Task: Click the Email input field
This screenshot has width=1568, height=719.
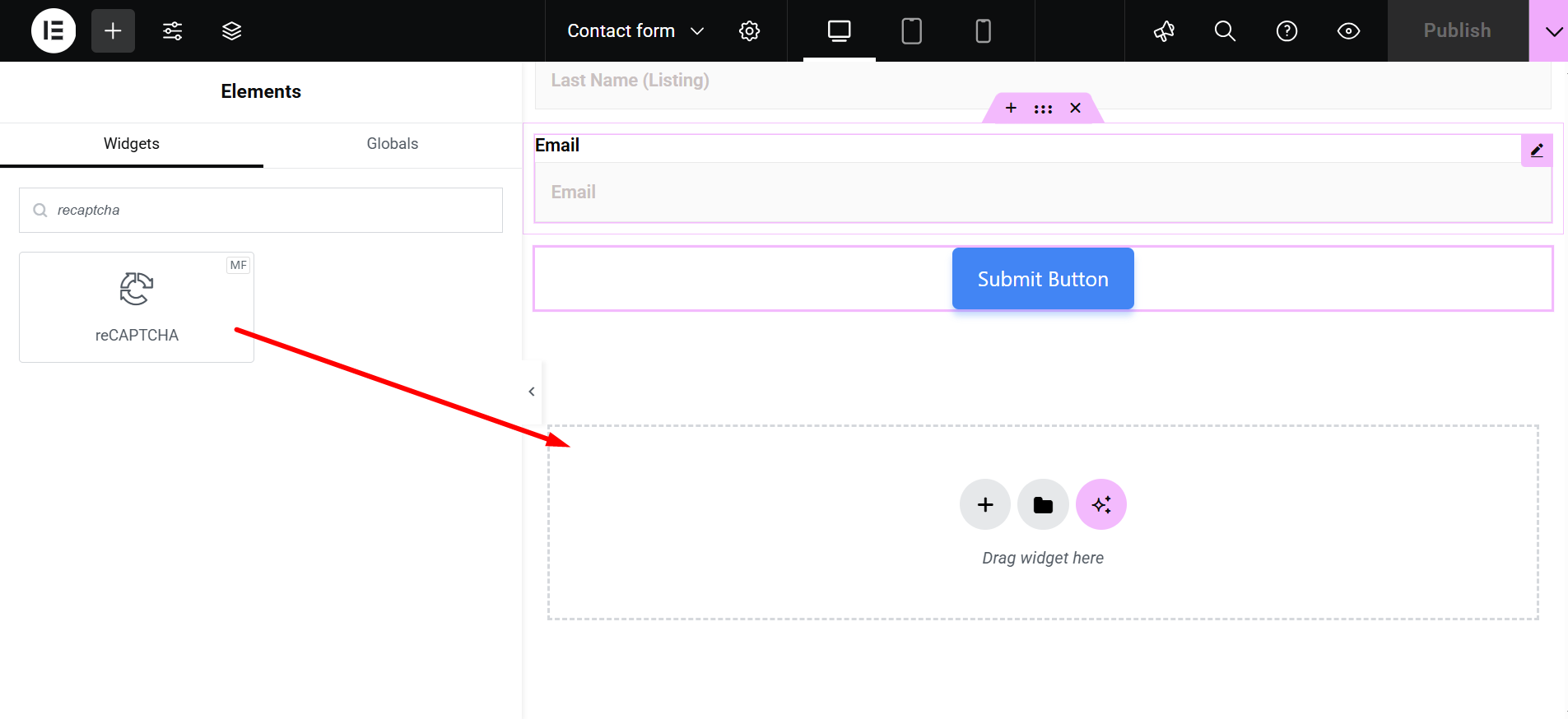Action: click(x=1043, y=192)
